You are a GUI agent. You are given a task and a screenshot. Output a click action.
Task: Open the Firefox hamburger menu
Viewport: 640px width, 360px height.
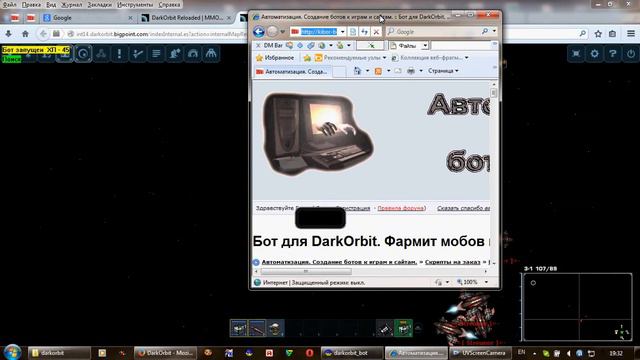pos(631,34)
